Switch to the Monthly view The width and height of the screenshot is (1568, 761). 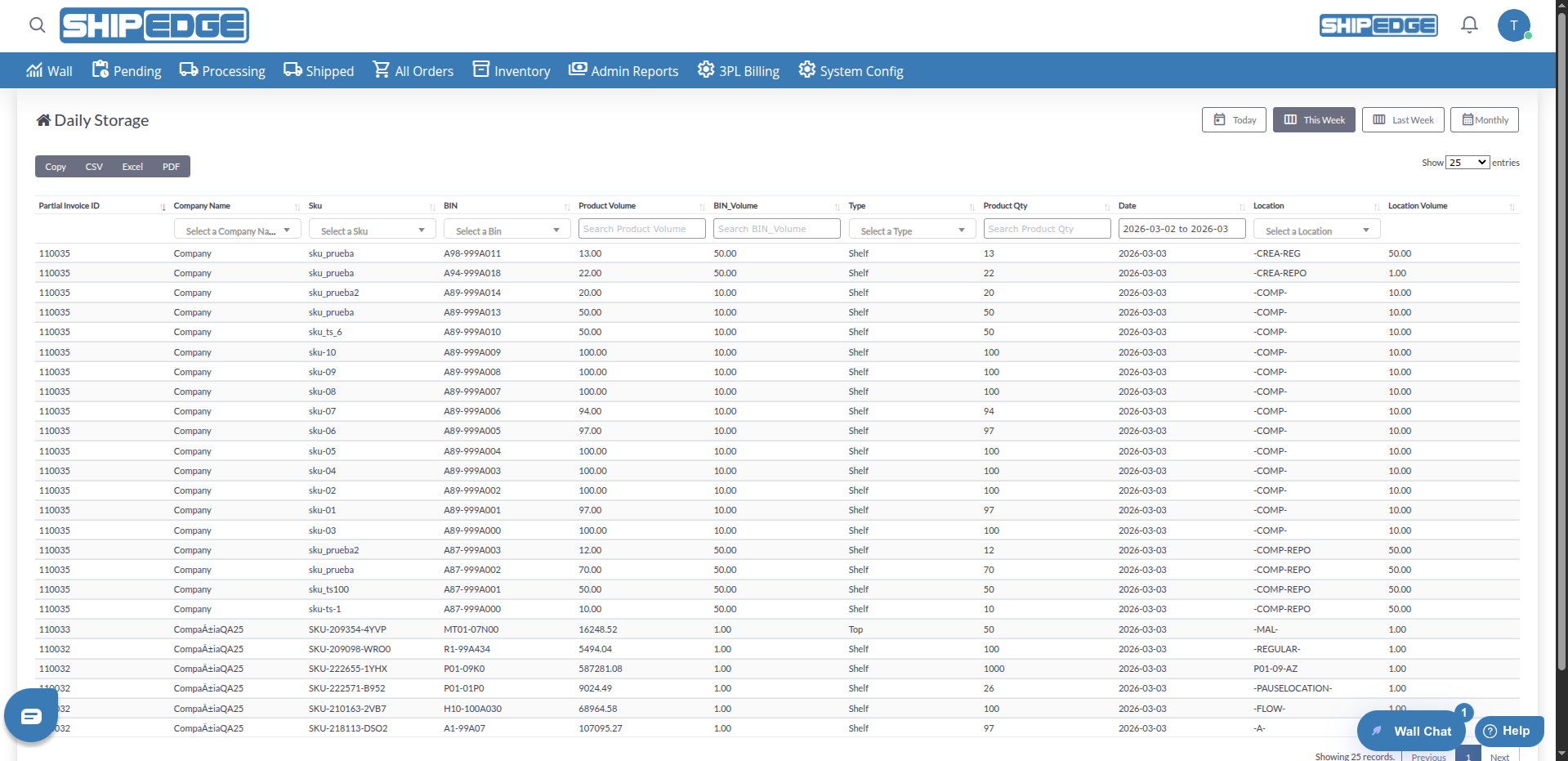click(x=1484, y=120)
